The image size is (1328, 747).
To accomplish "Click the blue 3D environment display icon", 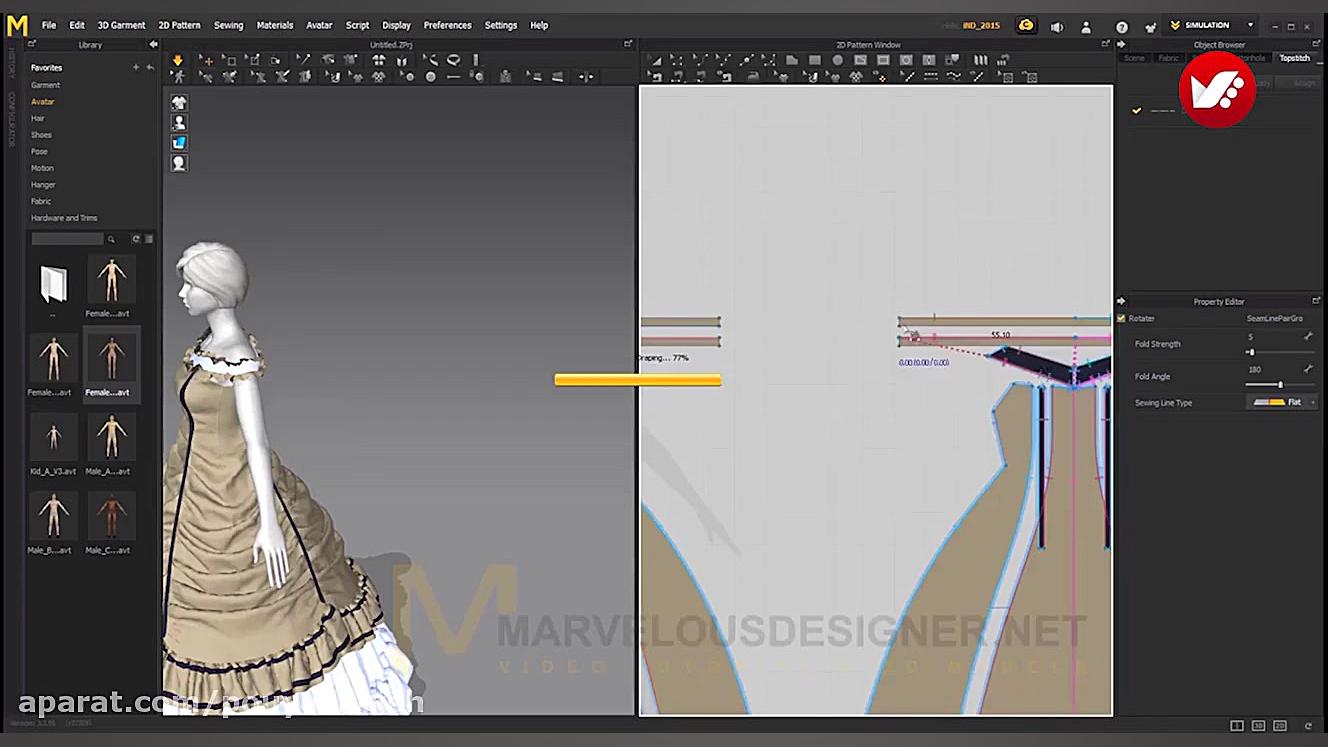I will tap(179, 142).
